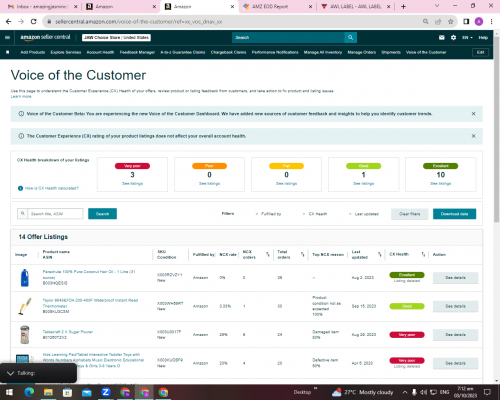Expand the Last updated filter dropdown
The height and width of the screenshot is (400, 500).
363,214
